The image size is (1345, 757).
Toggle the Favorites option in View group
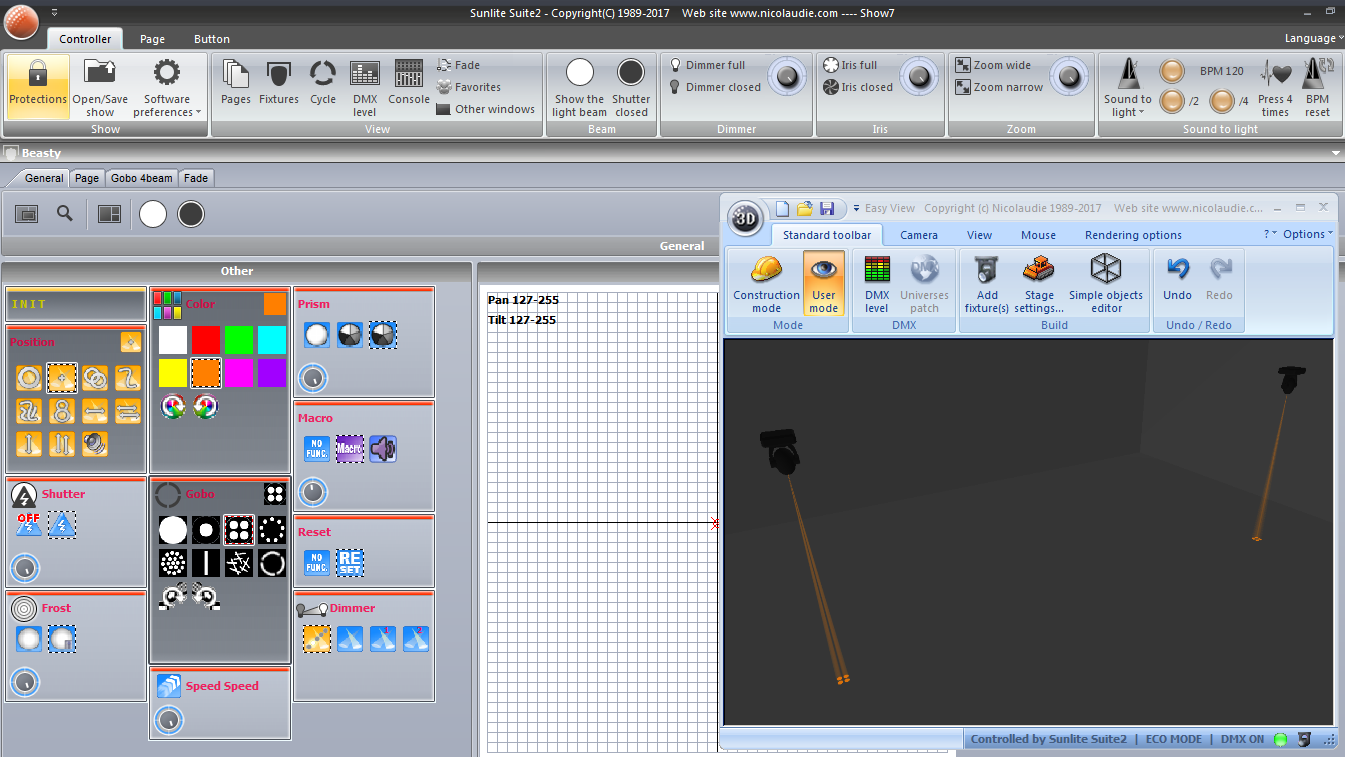point(469,87)
